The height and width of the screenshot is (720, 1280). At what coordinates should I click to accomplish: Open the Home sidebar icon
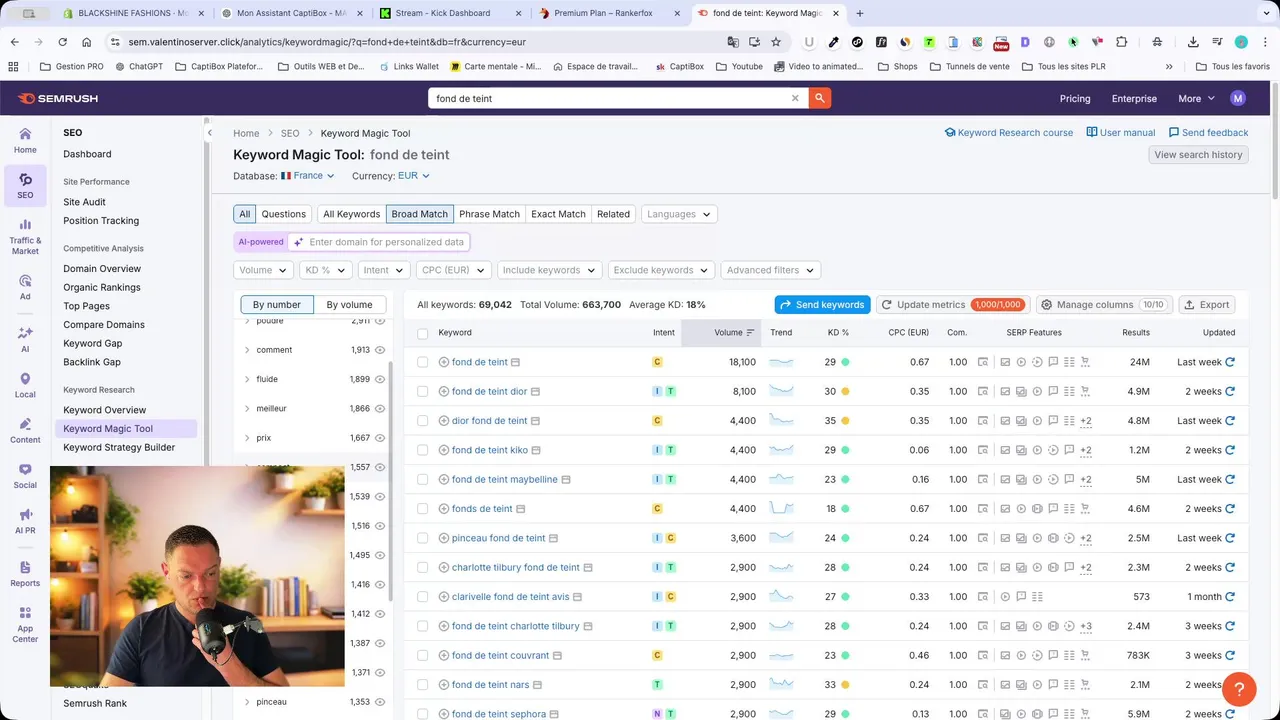[x=25, y=140]
